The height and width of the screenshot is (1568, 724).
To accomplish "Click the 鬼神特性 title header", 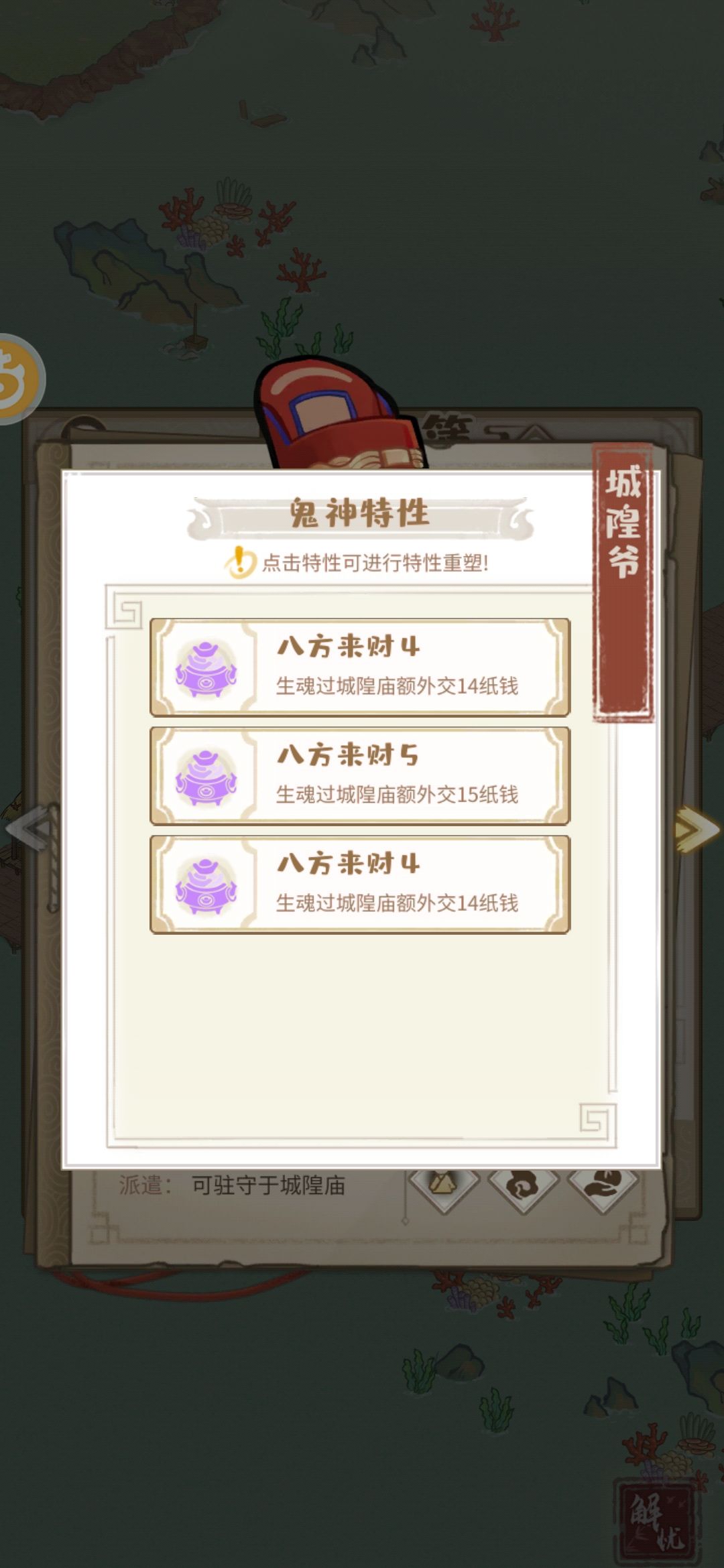I will tap(360, 514).
